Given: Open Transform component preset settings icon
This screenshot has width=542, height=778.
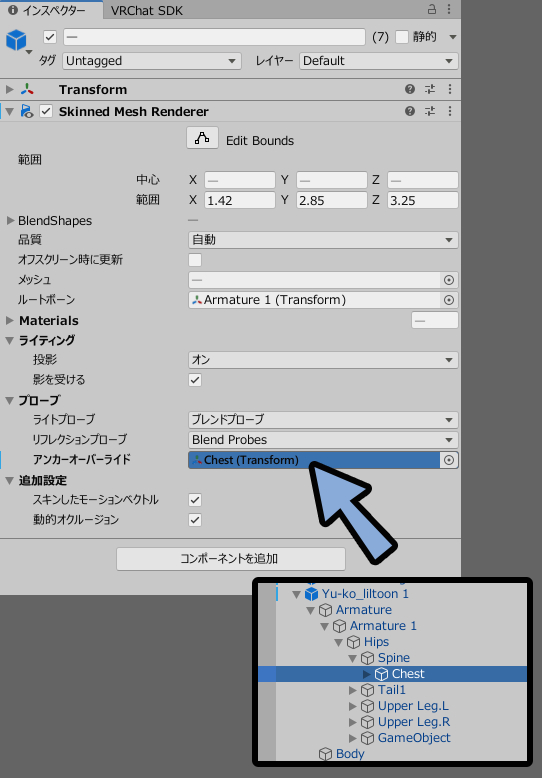Looking at the screenshot, I should point(430,89).
